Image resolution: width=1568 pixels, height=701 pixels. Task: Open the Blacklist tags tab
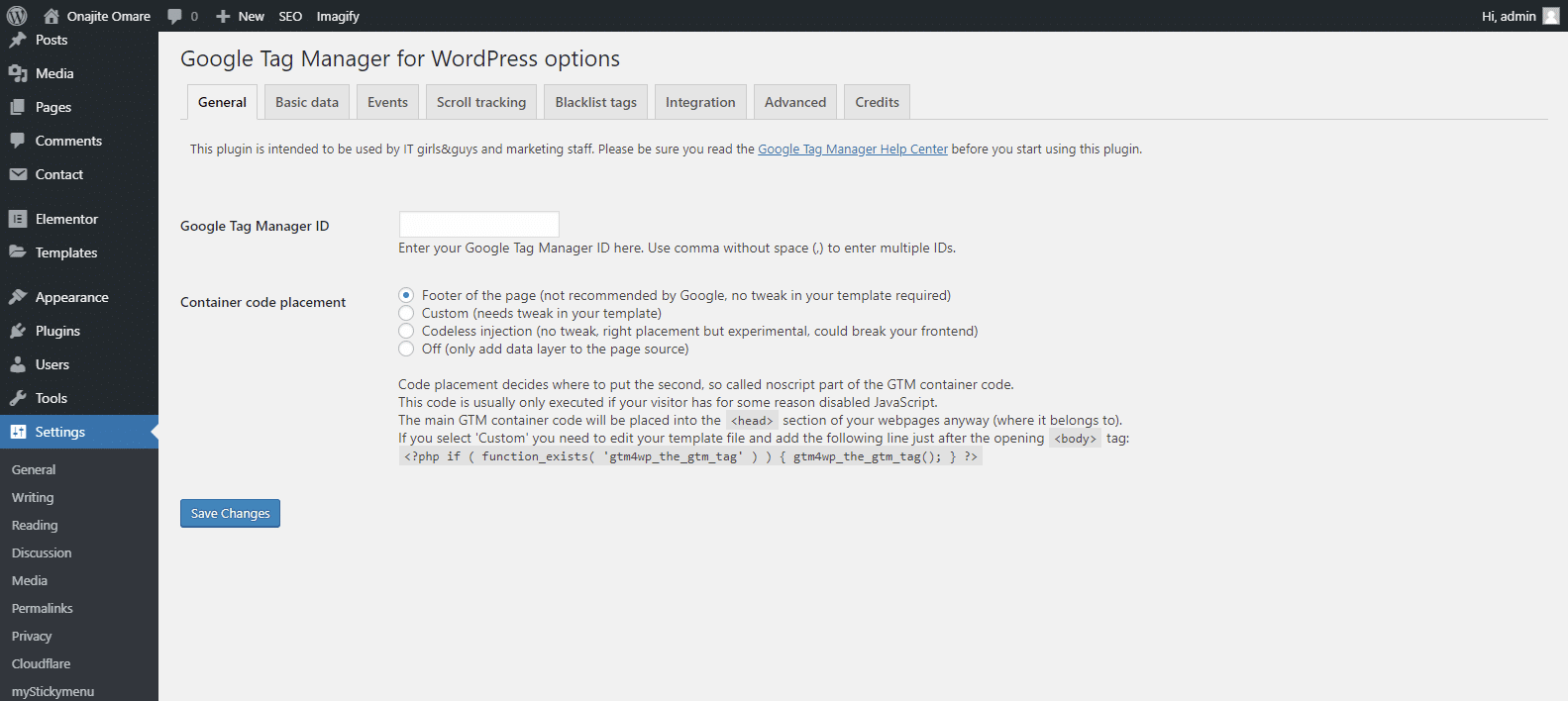596,102
